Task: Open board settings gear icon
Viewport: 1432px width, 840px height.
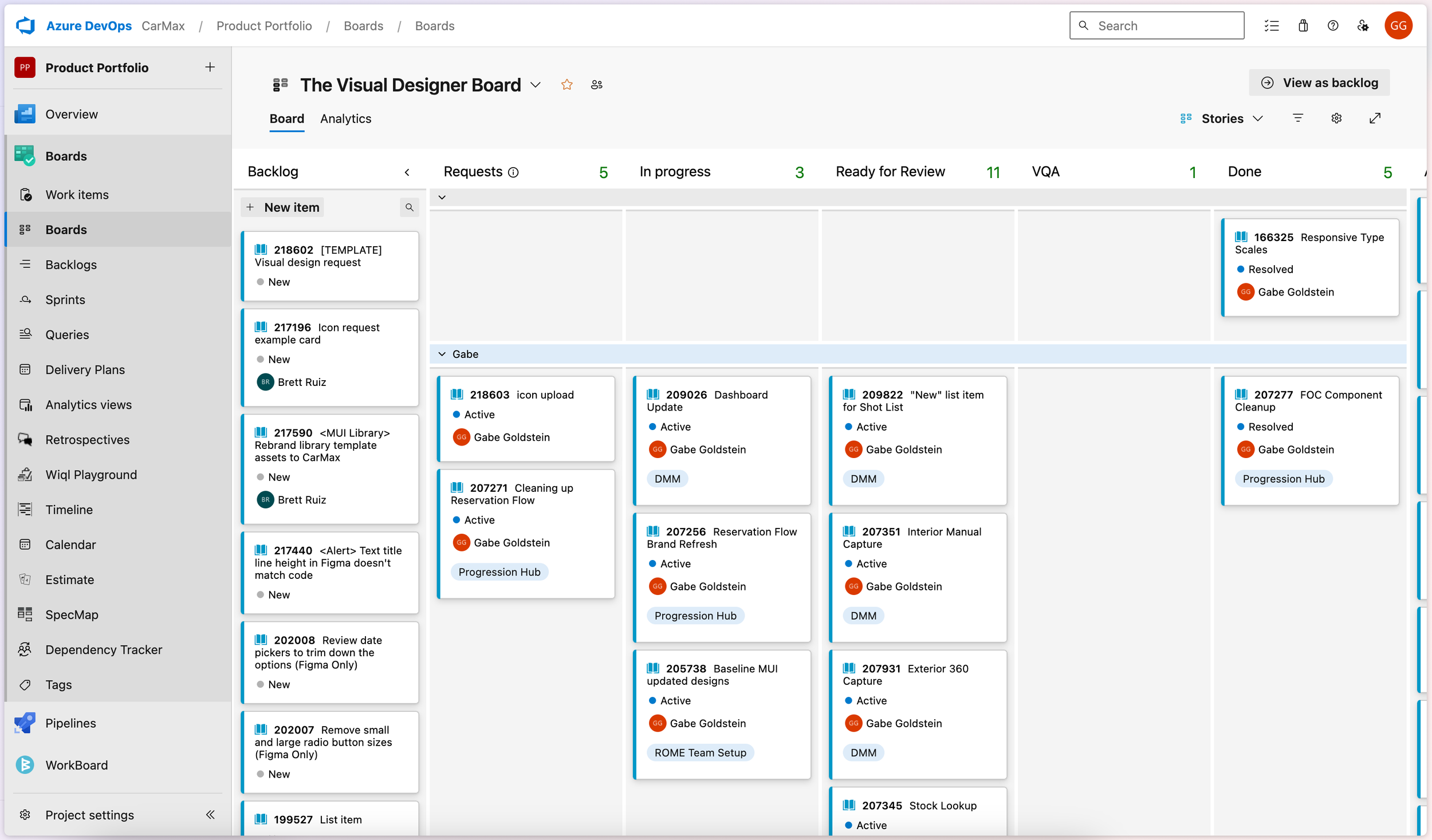Action: (1336, 118)
